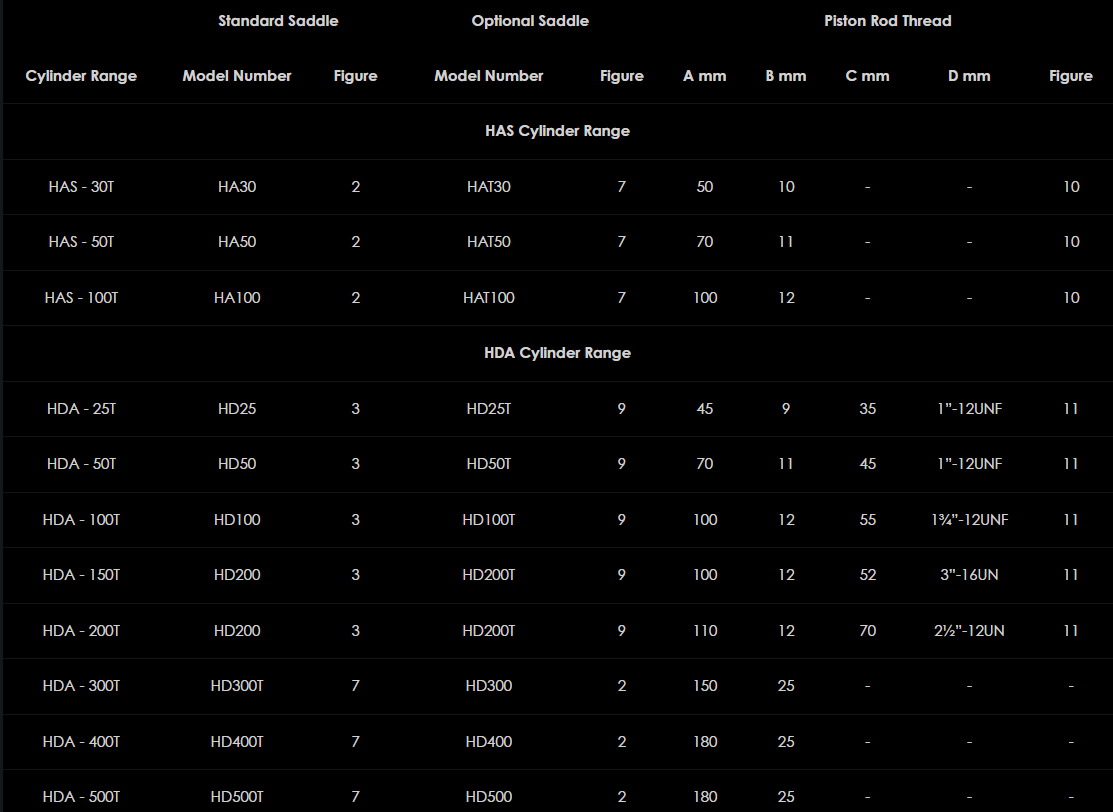Select the HAS Cylinder Range section heading
Image resolution: width=1113 pixels, height=812 pixels.
coord(557,131)
